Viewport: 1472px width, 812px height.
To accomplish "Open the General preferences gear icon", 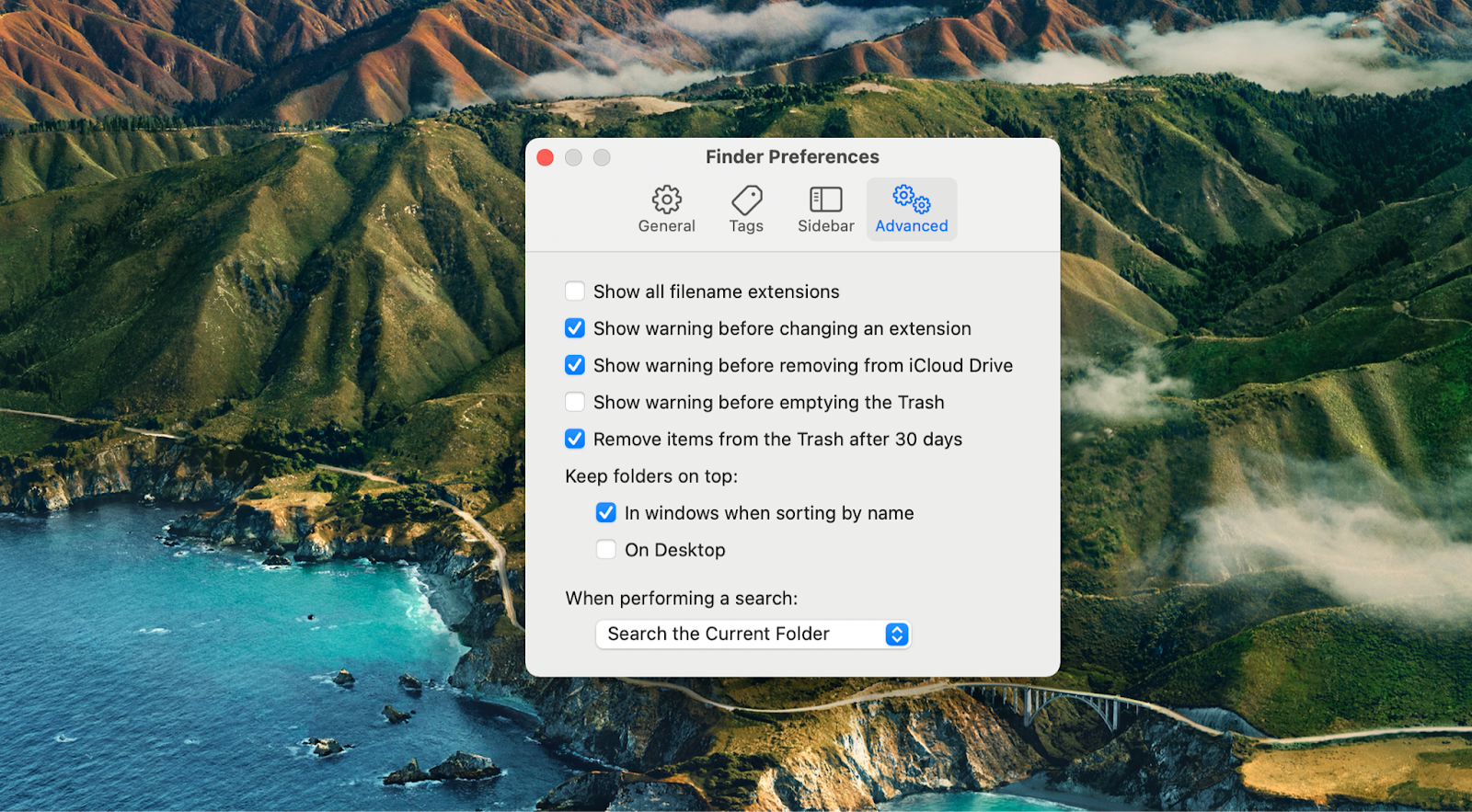I will click(667, 200).
